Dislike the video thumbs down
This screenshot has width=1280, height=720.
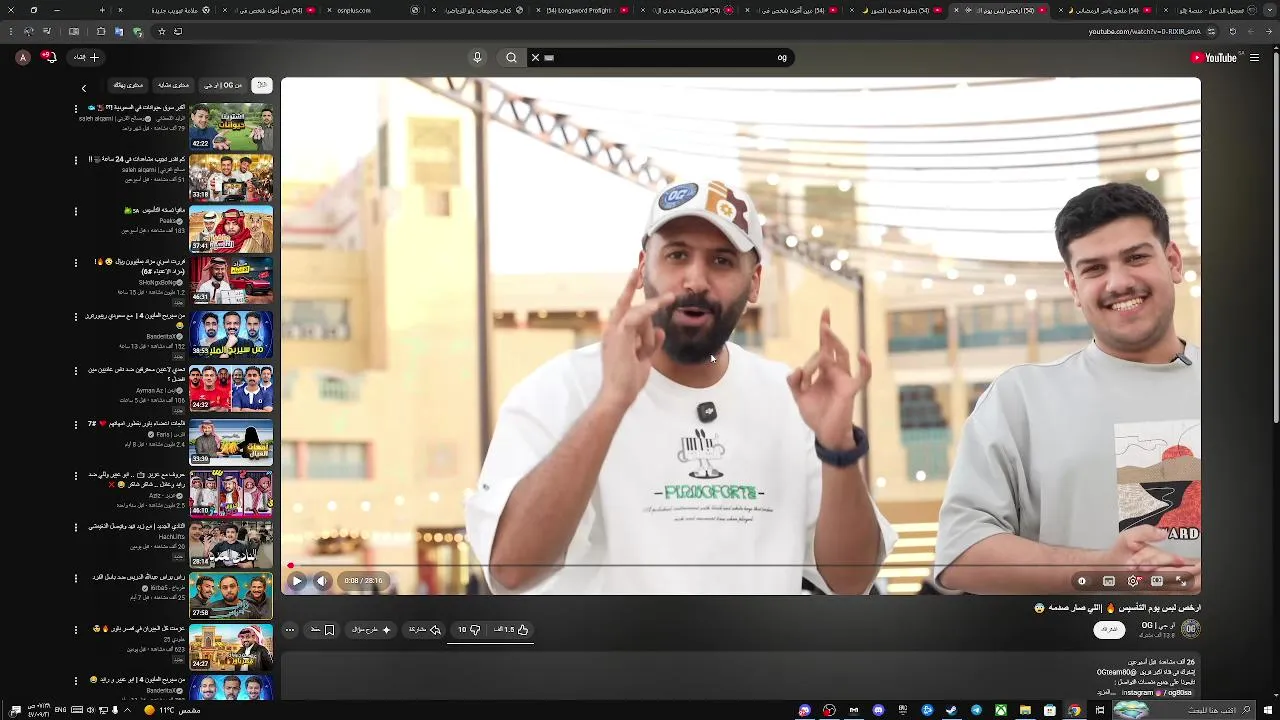(x=468, y=630)
